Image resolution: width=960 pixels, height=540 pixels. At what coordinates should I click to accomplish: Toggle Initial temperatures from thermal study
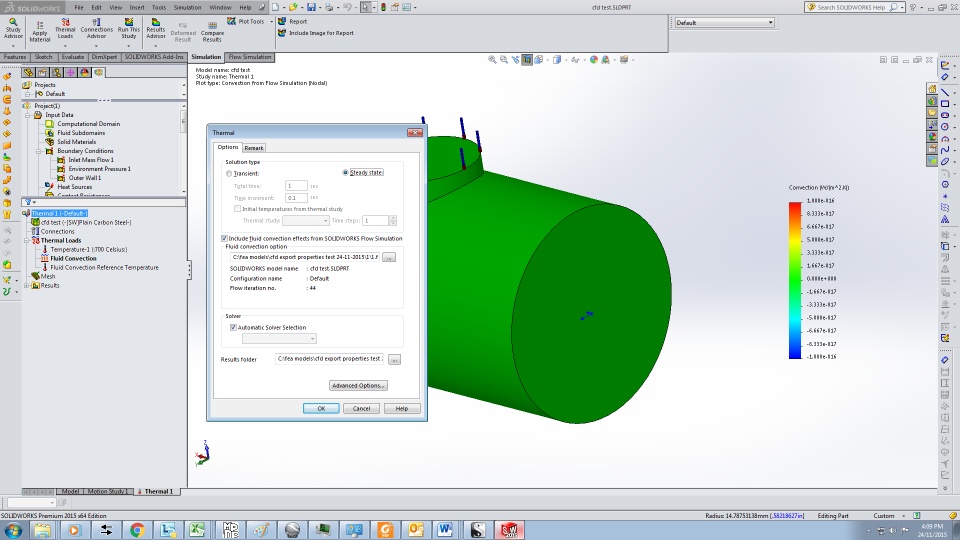[x=237, y=209]
